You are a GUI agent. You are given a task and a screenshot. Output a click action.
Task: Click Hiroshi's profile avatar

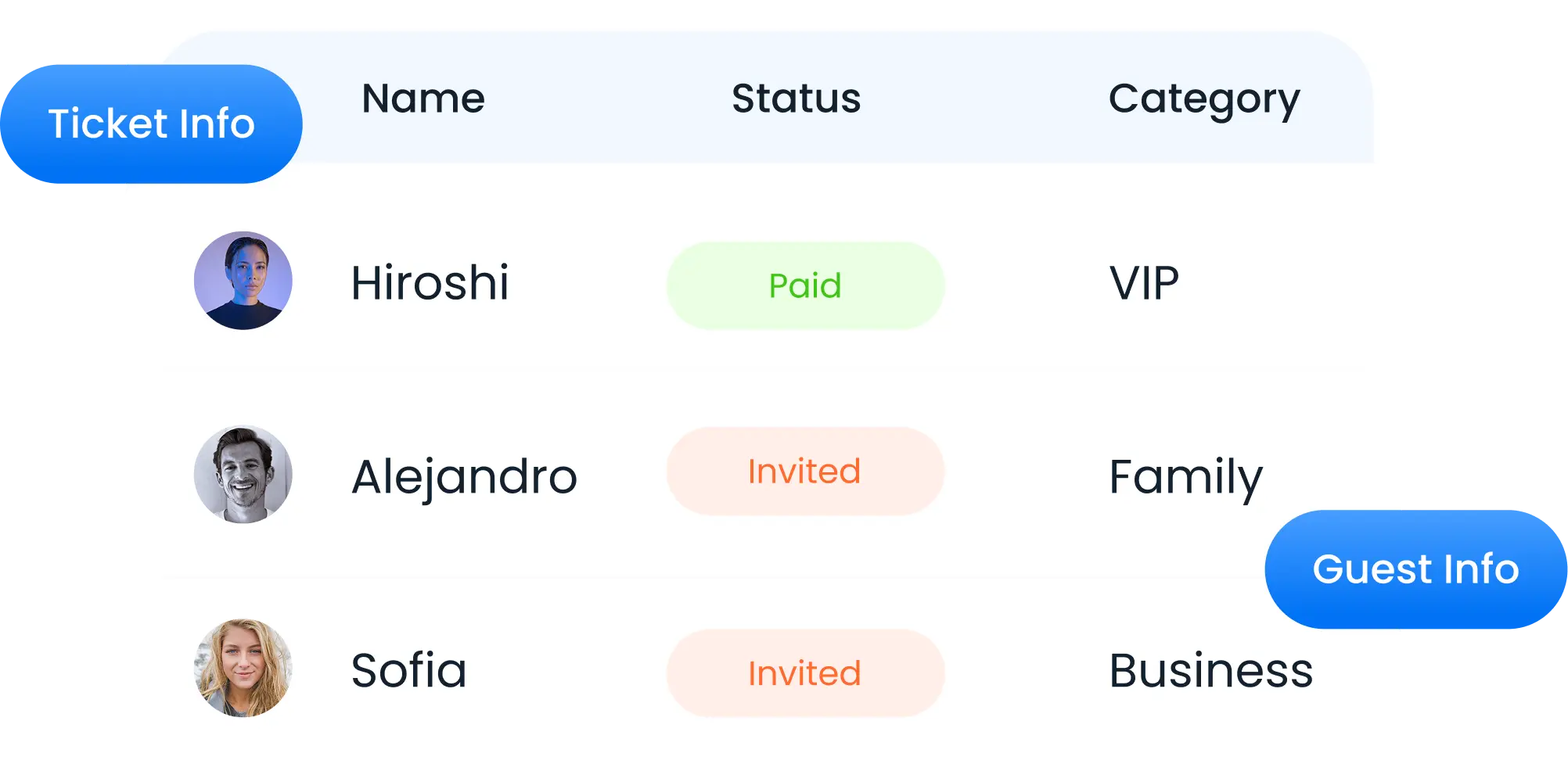(x=243, y=281)
